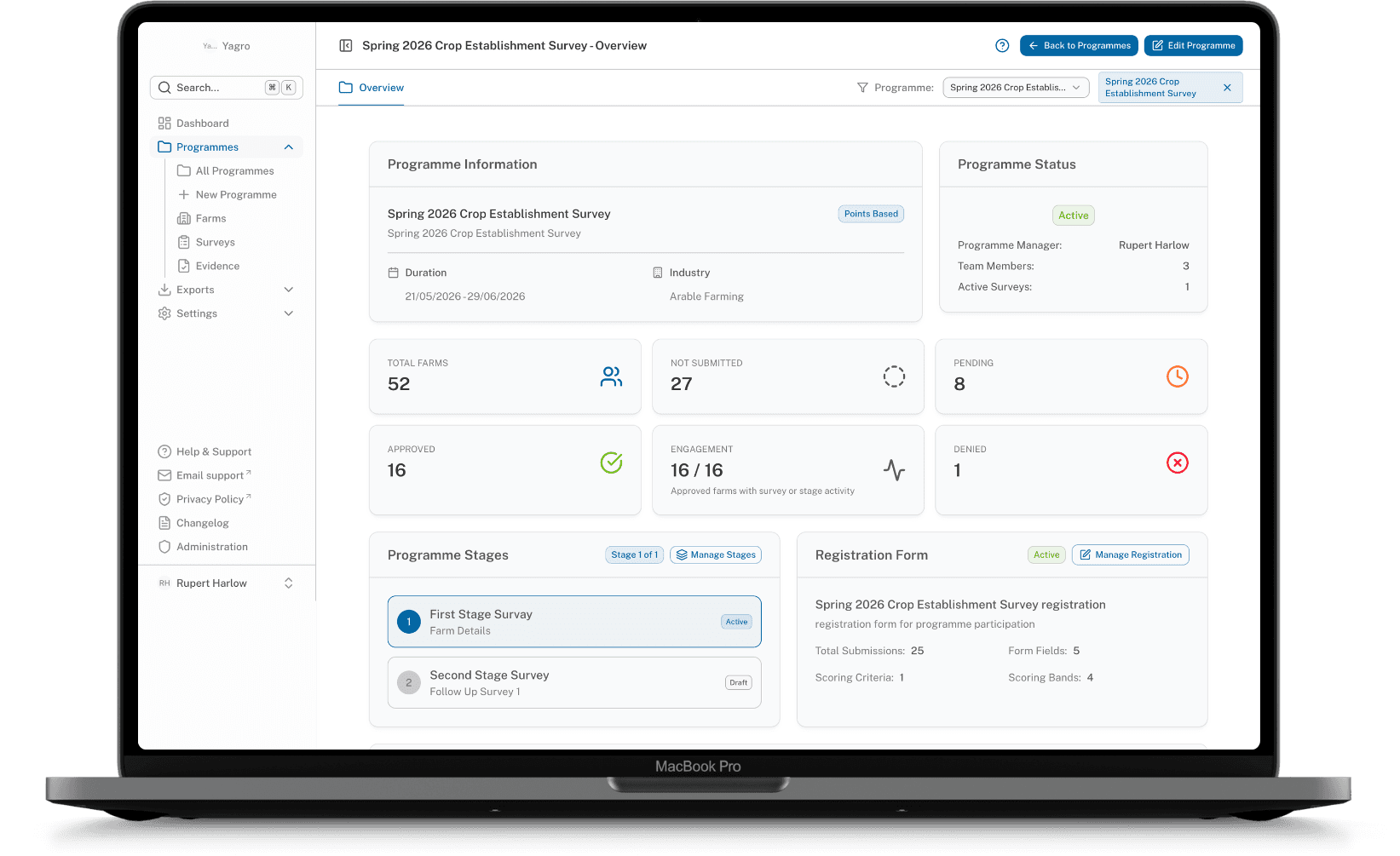Click the Total Farms people icon
This screenshot has width=1400, height=856.
coord(611,376)
